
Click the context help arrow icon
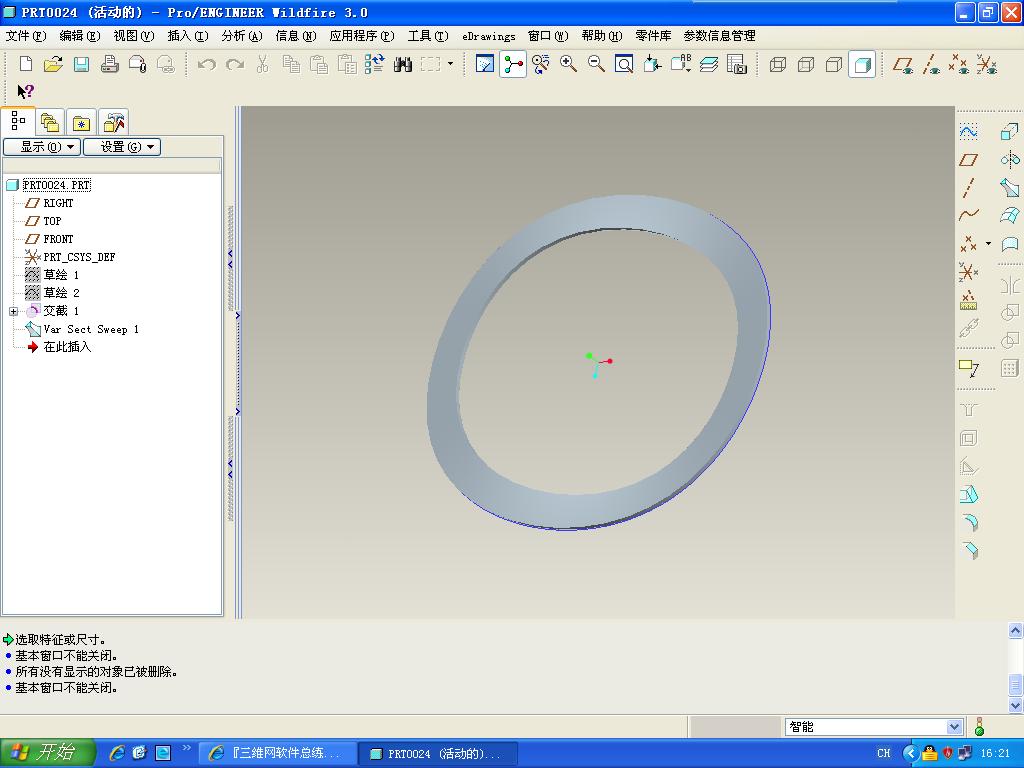click(x=25, y=91)
